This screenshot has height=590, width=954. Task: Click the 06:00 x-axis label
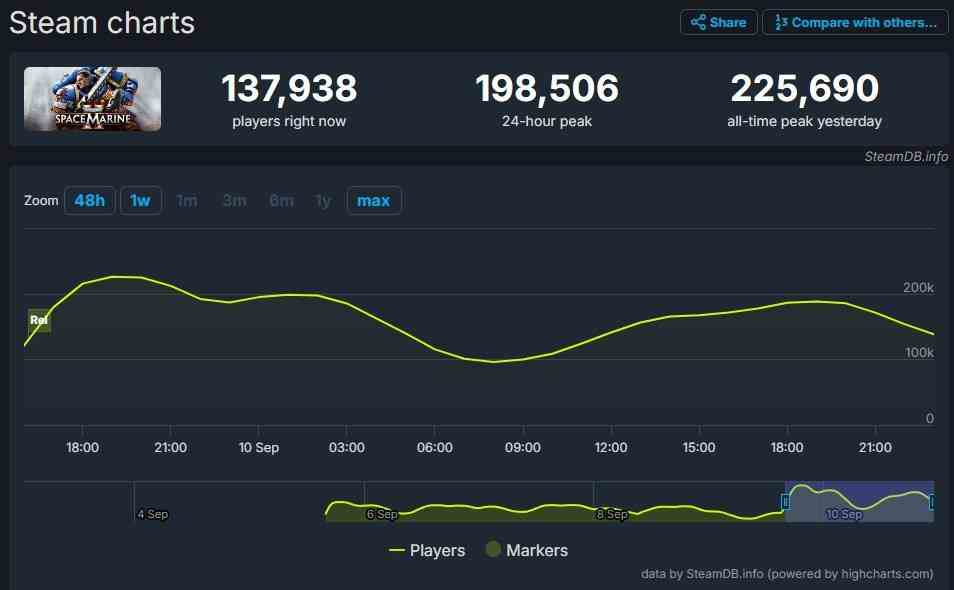434,448
